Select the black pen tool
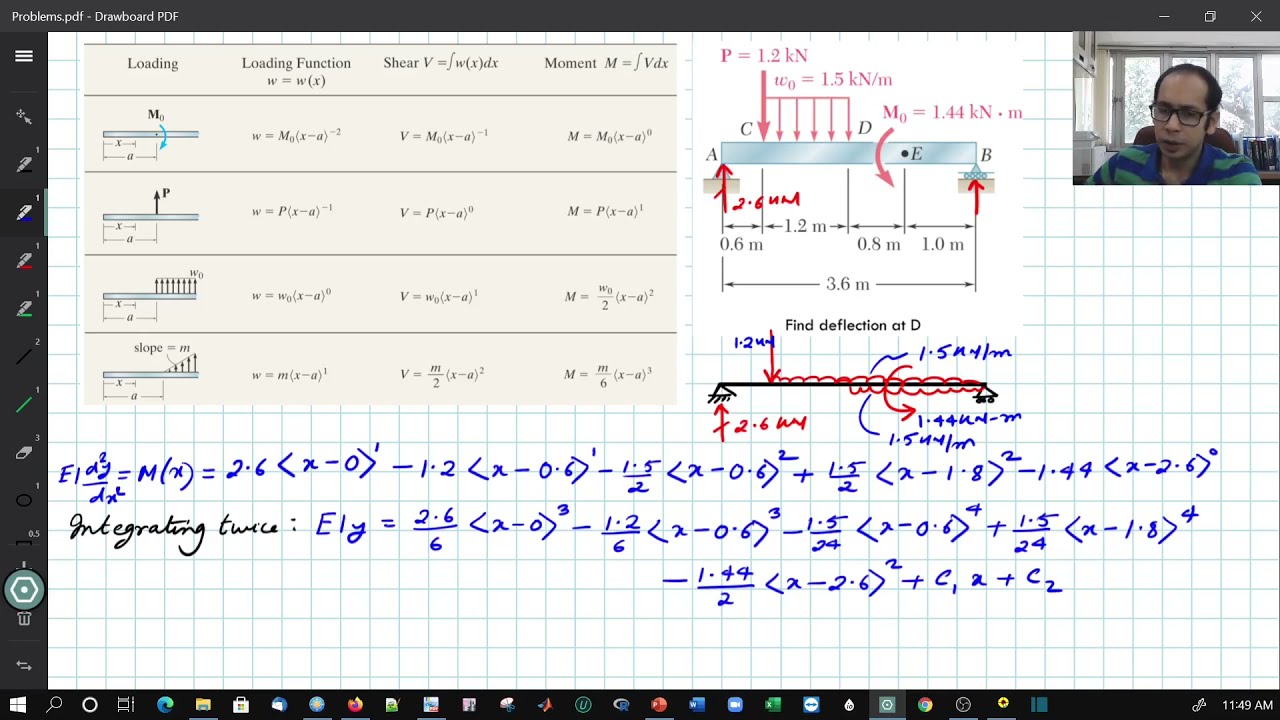Screen dimensions: 1280x720 coord(24,164)
